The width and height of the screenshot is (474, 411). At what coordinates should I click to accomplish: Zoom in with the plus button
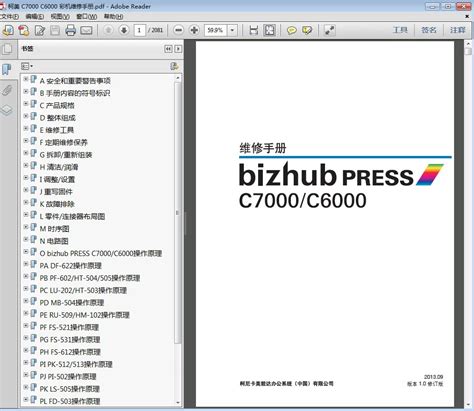pos(194,30)
